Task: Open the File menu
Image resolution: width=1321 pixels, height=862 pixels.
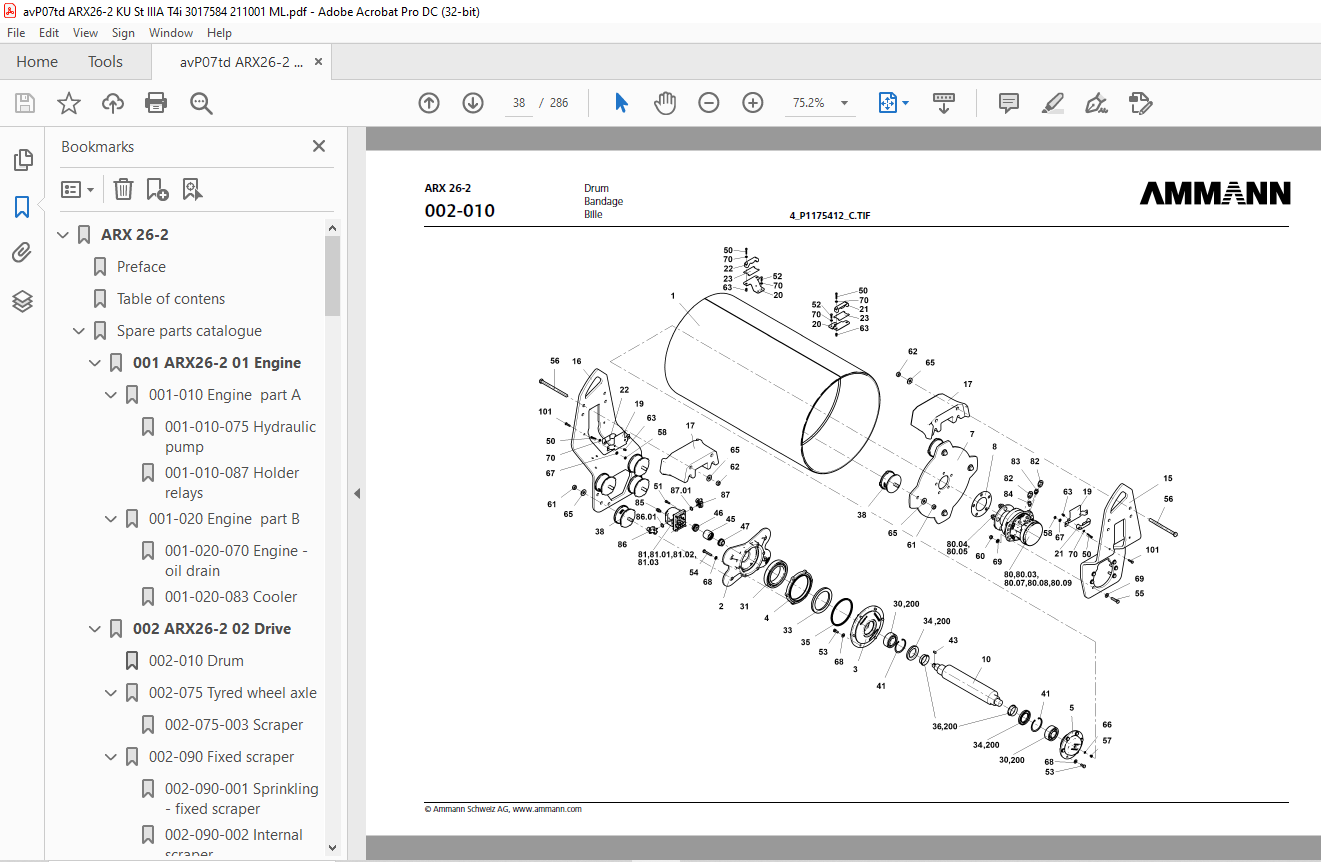Action: coord(16,33)
